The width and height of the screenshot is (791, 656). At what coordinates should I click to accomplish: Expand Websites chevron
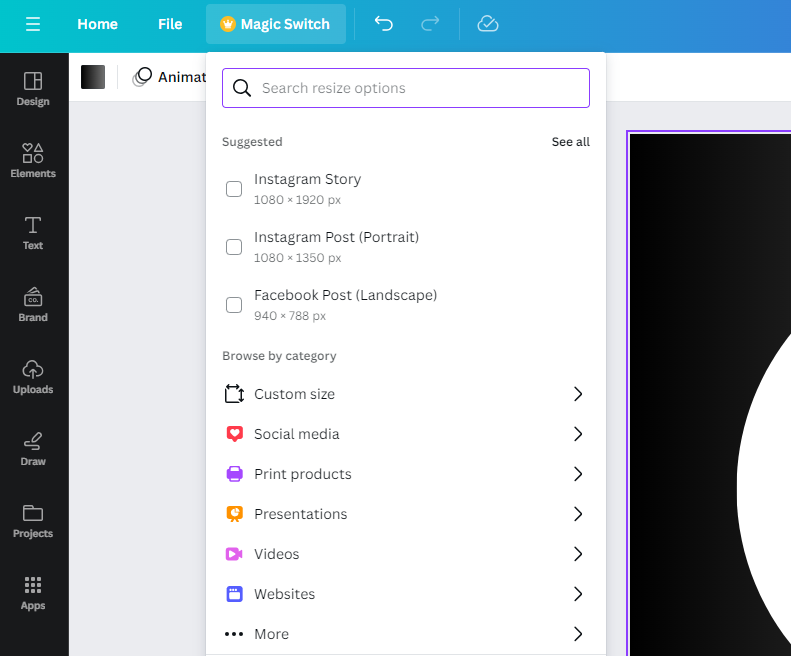tap(578, 594)
